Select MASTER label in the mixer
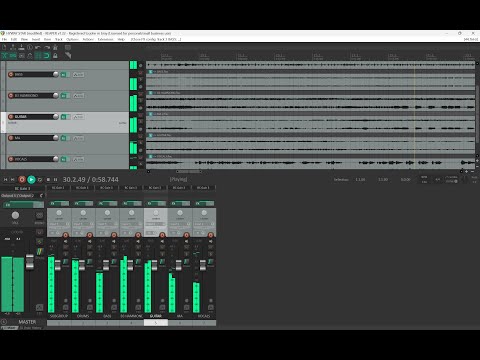Image resolution: width=480 pixels, height=360 pixels. pos(27,322)
